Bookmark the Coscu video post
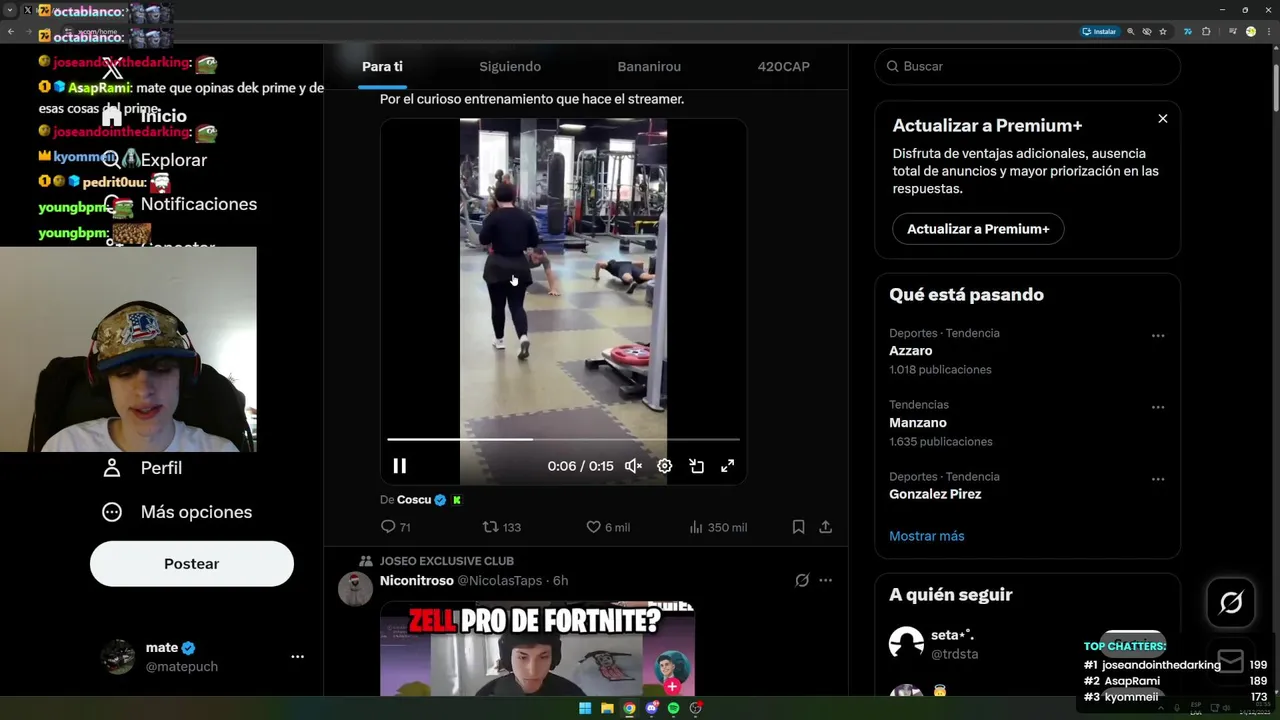This screenshot has width=1280, height=720. click(798, 527)
